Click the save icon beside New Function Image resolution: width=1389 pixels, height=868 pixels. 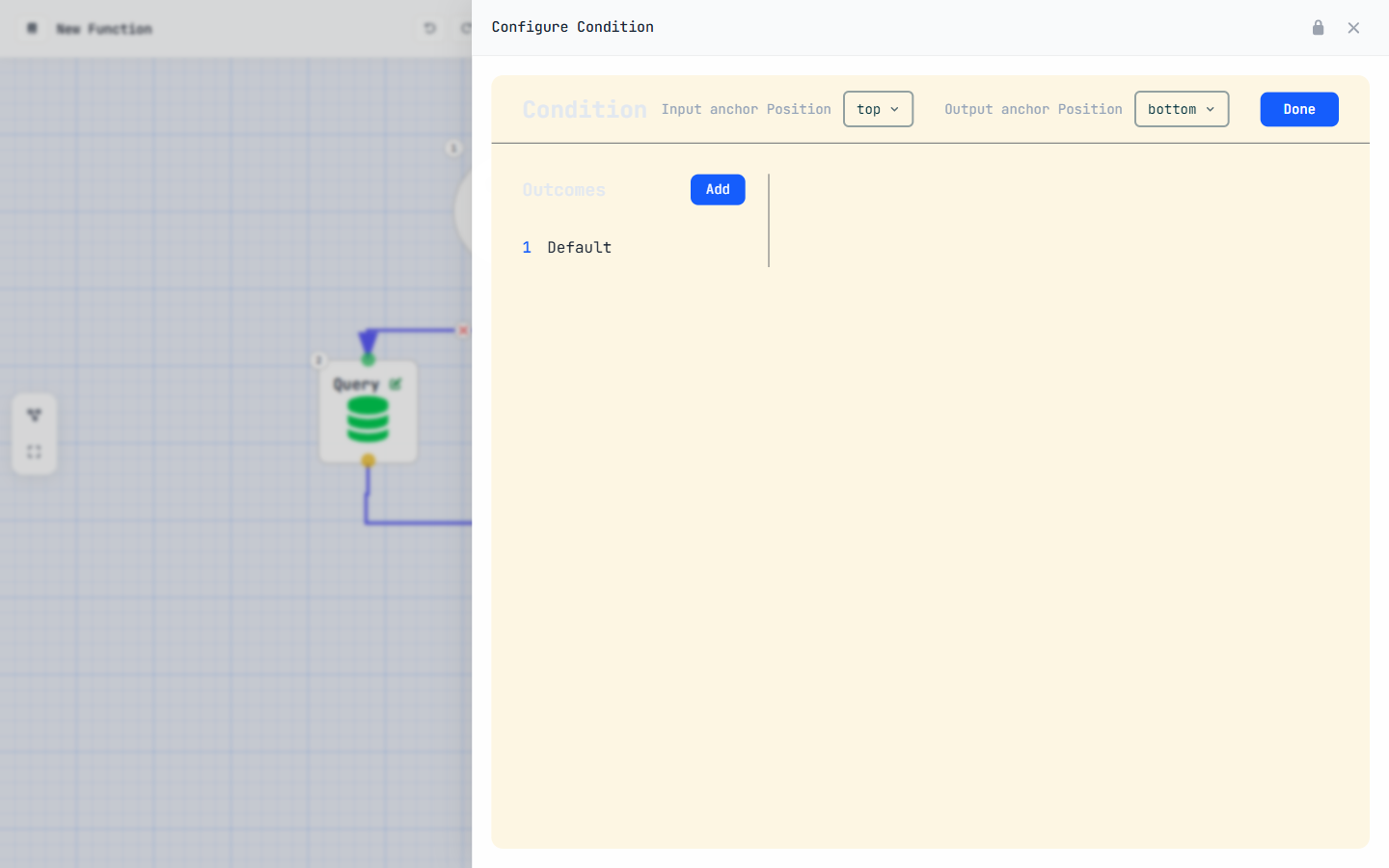(32, 29)
